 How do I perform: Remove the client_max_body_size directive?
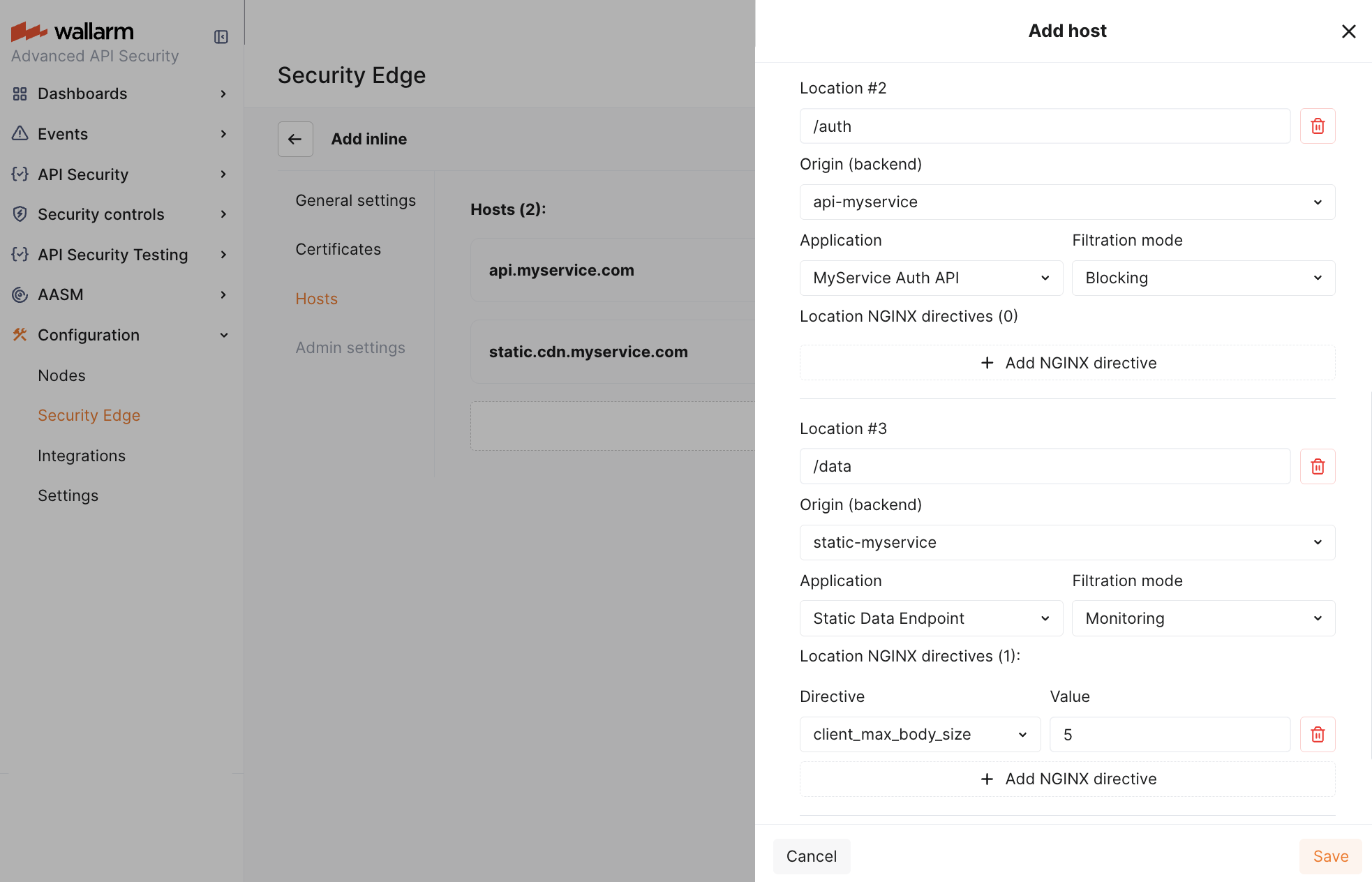click(x=1317, y=734)
